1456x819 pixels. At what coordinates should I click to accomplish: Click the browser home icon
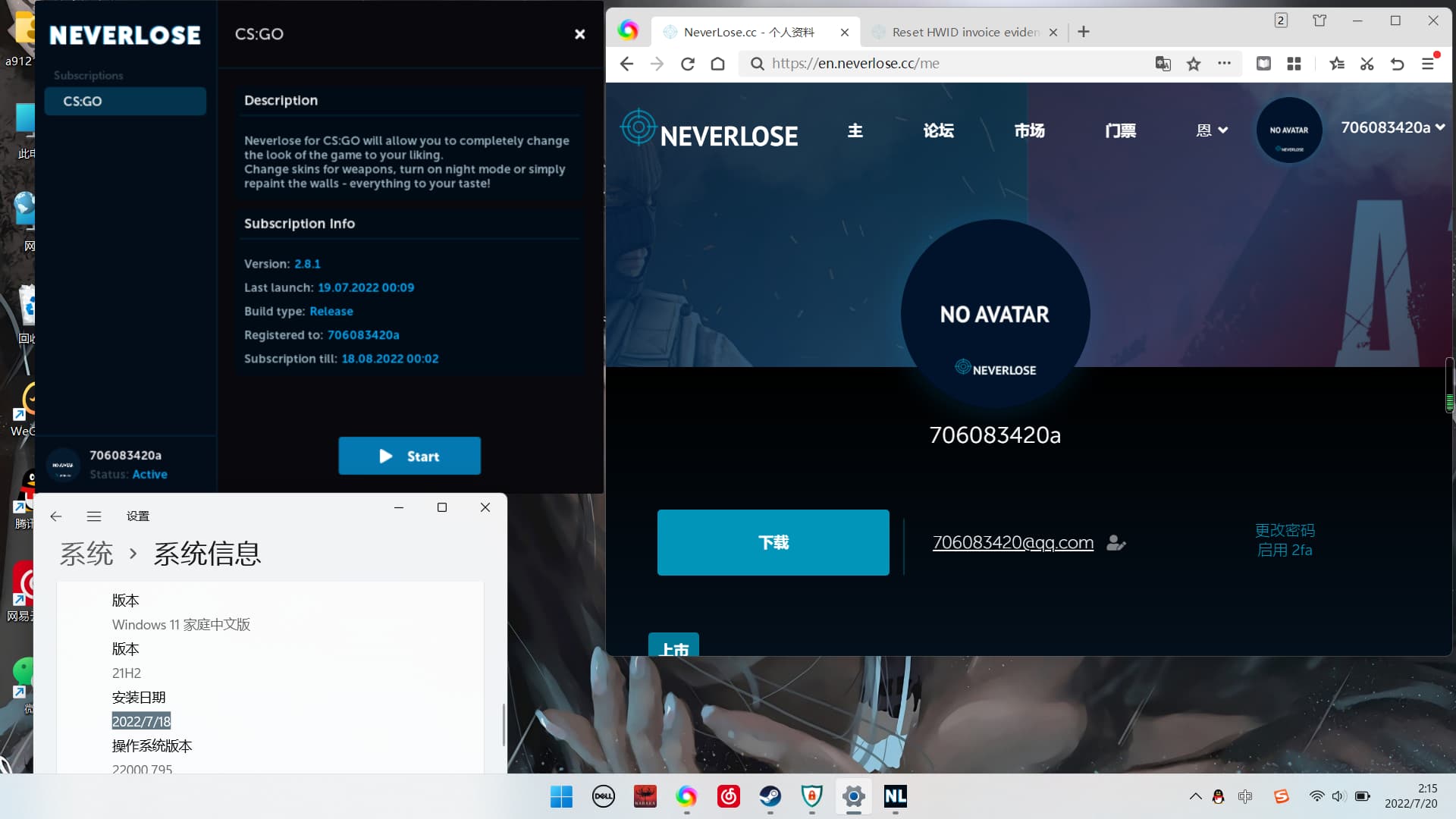(x=717, y=64)
